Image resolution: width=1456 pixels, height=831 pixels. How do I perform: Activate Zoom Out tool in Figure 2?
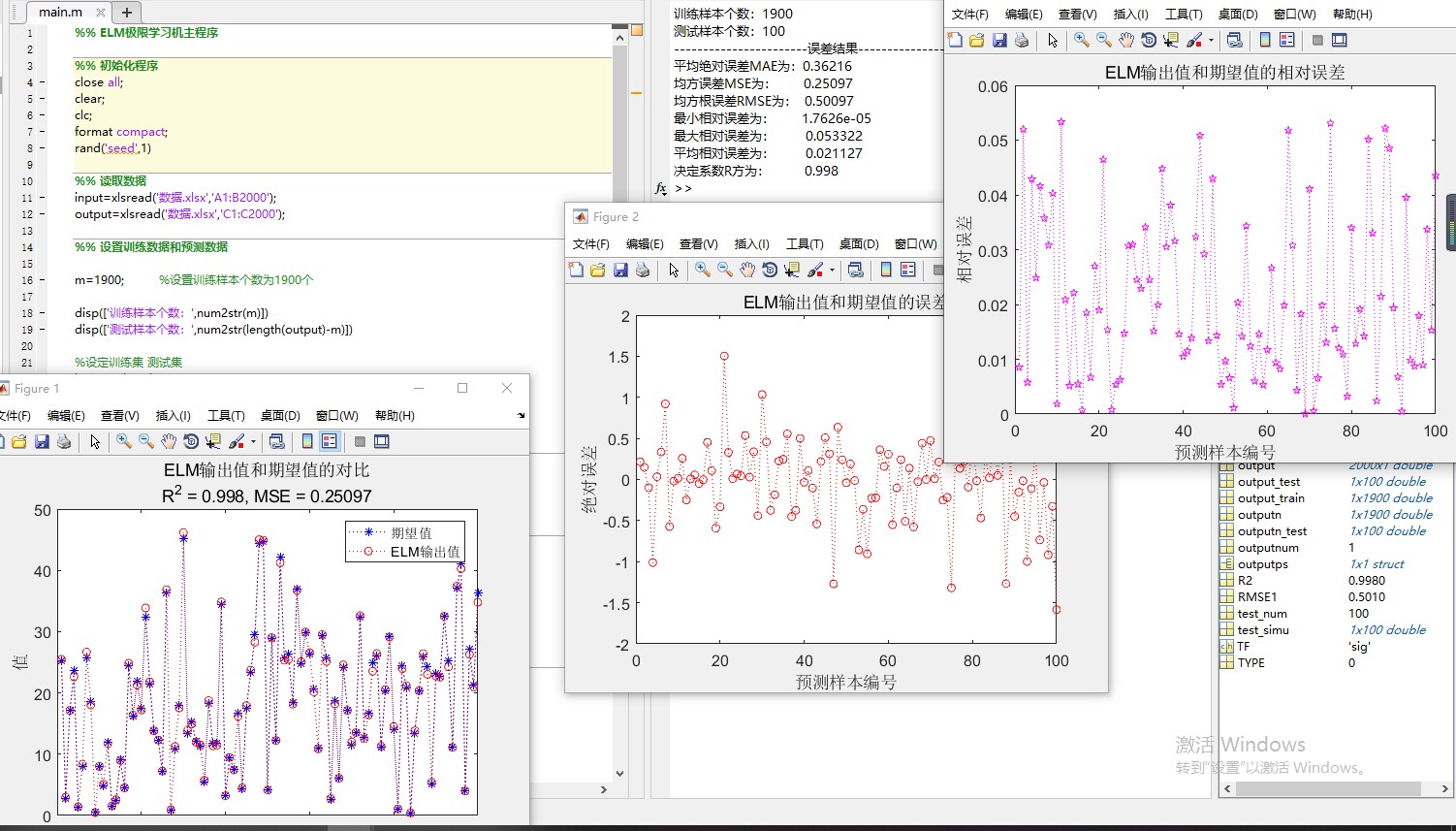point(725,270)
